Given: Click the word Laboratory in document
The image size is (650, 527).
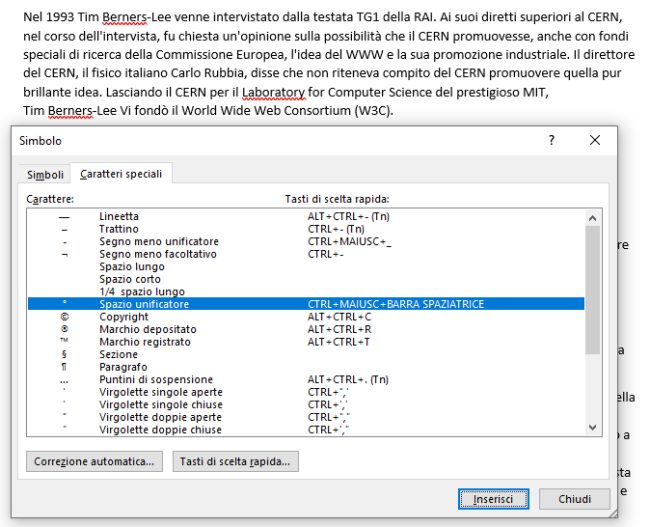Looking at the screenshot, I should [x=273, y=92].
